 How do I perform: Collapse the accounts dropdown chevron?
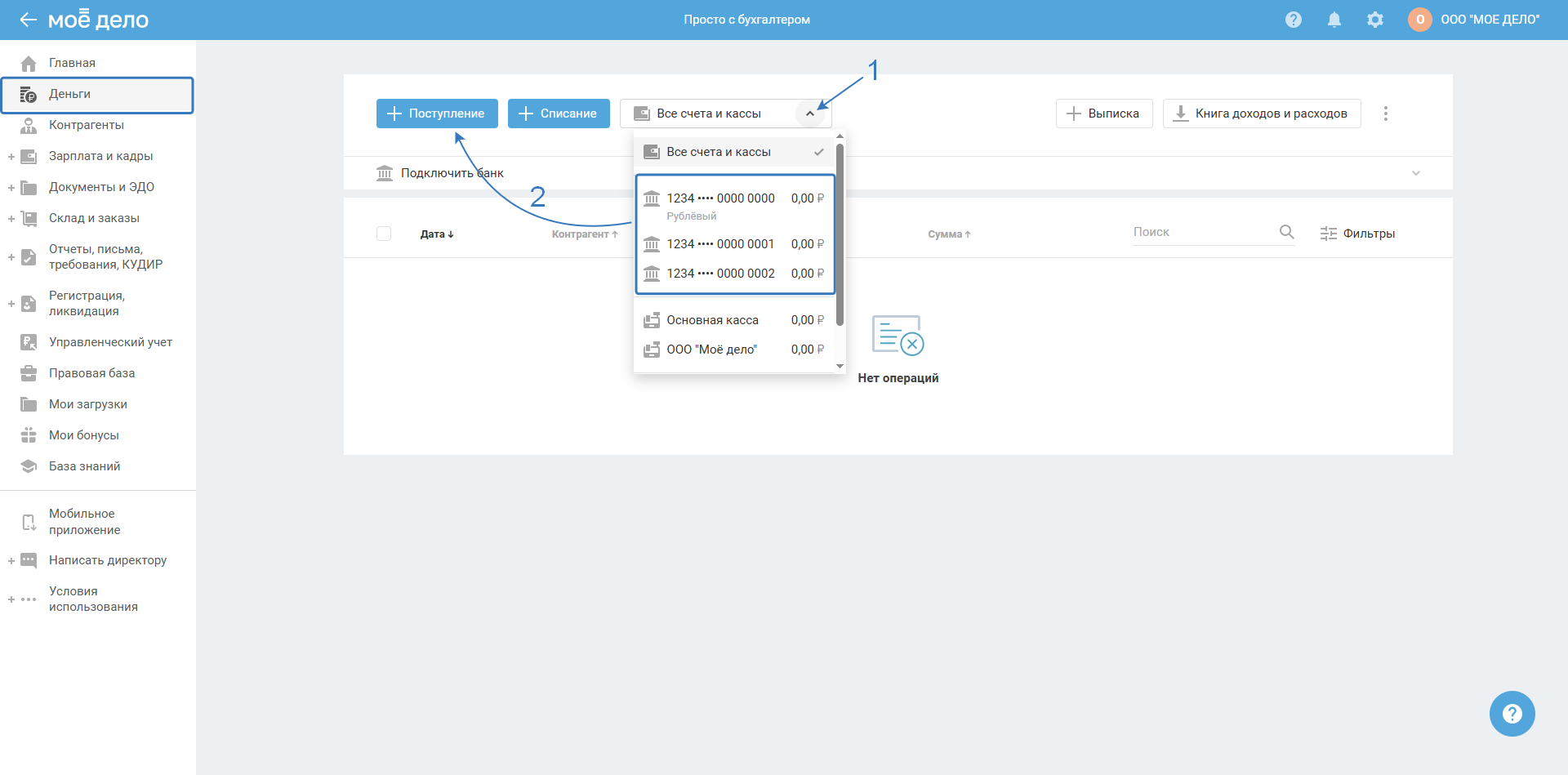click(810, 114)
